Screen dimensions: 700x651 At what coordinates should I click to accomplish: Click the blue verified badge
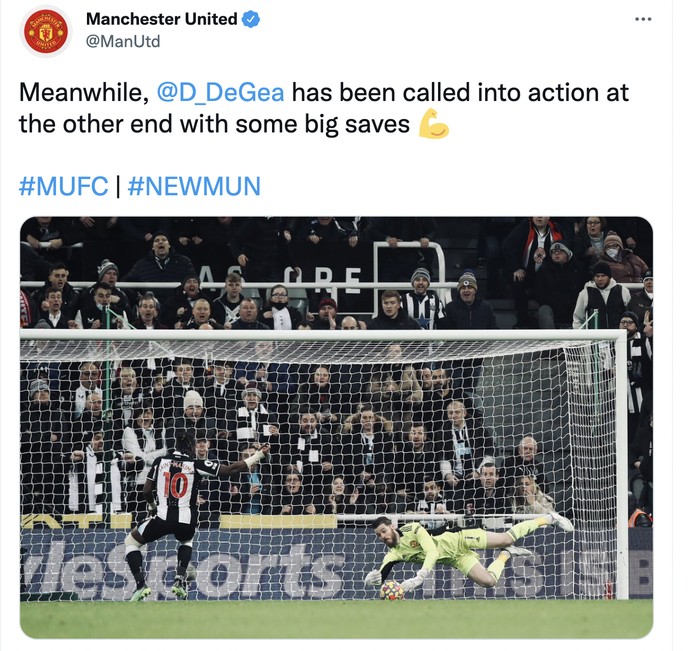click(x=251, y=19)
